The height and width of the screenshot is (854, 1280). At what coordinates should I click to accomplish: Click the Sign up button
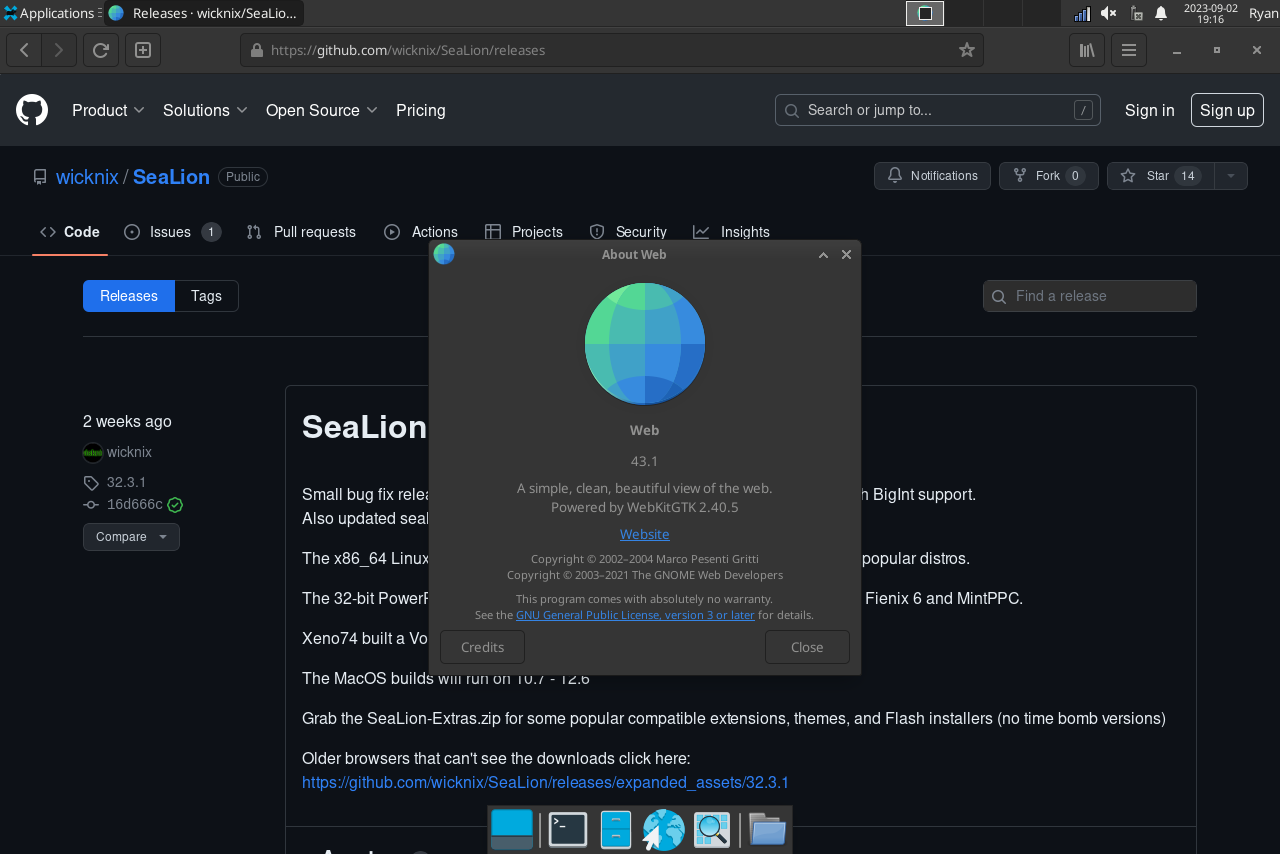click(1227, 110)
